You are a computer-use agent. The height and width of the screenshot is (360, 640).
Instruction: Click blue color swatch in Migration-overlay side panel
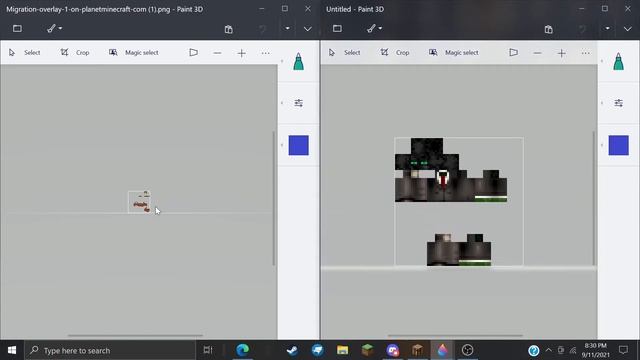tap(299, 145)
